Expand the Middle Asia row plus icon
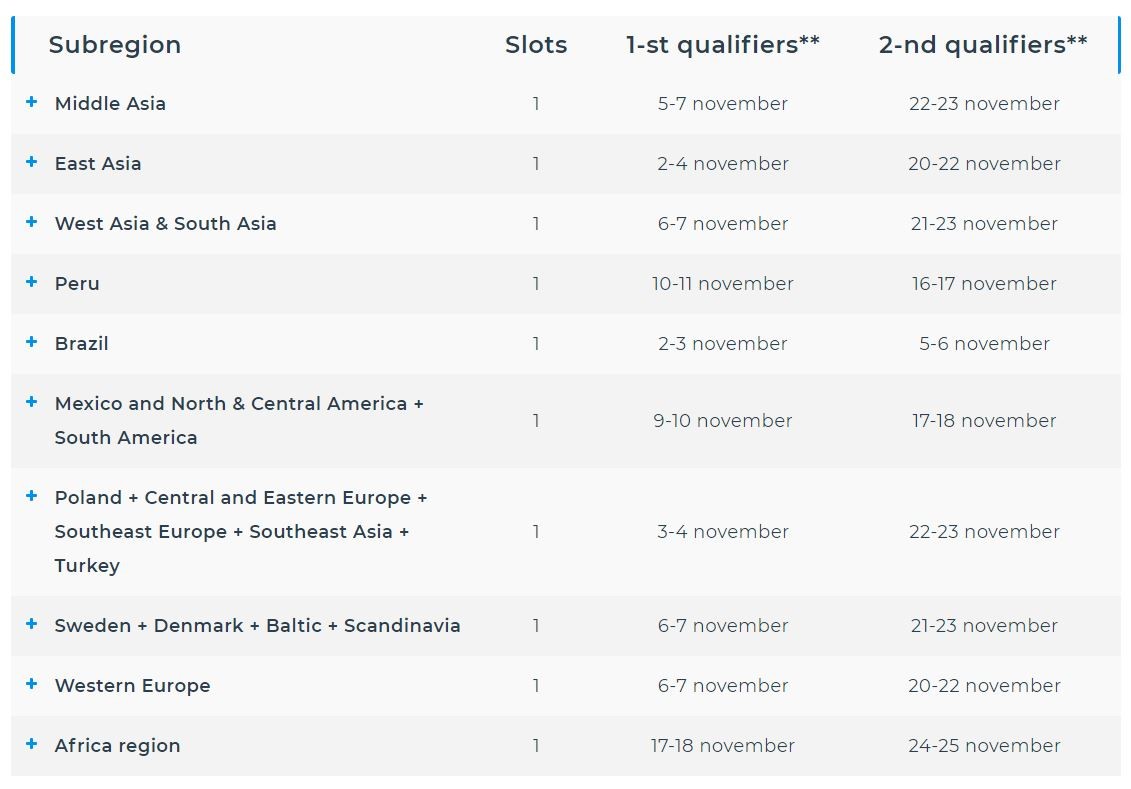1131x789 pixels. 32,102
